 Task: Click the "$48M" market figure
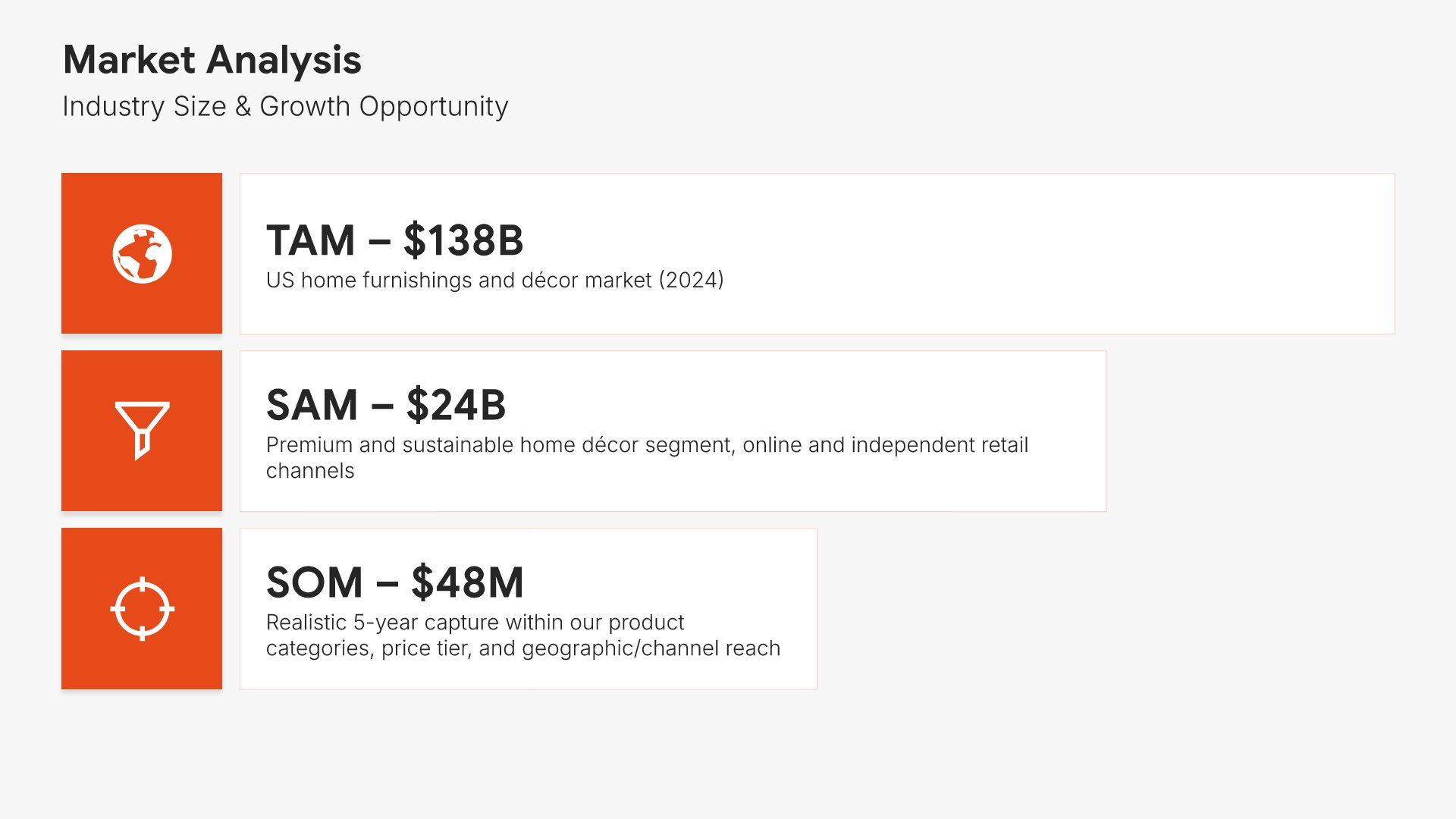(467, 582)
